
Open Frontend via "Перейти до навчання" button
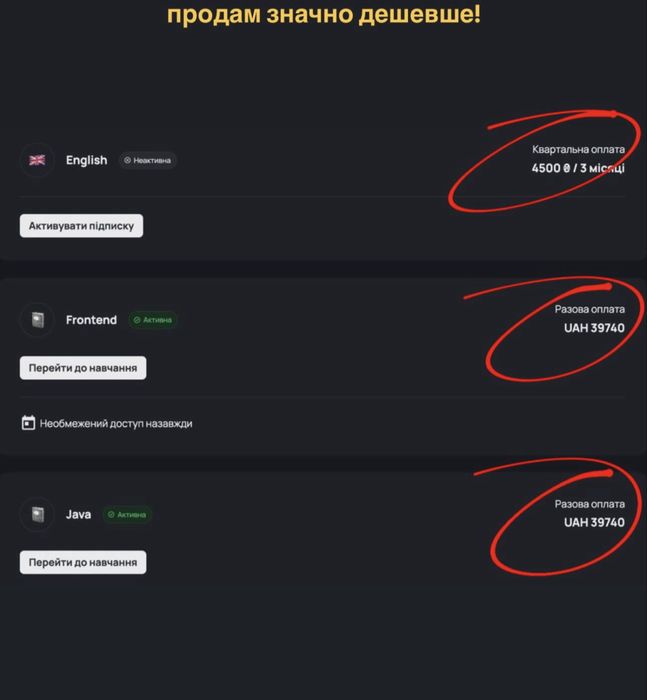point(83,369)
